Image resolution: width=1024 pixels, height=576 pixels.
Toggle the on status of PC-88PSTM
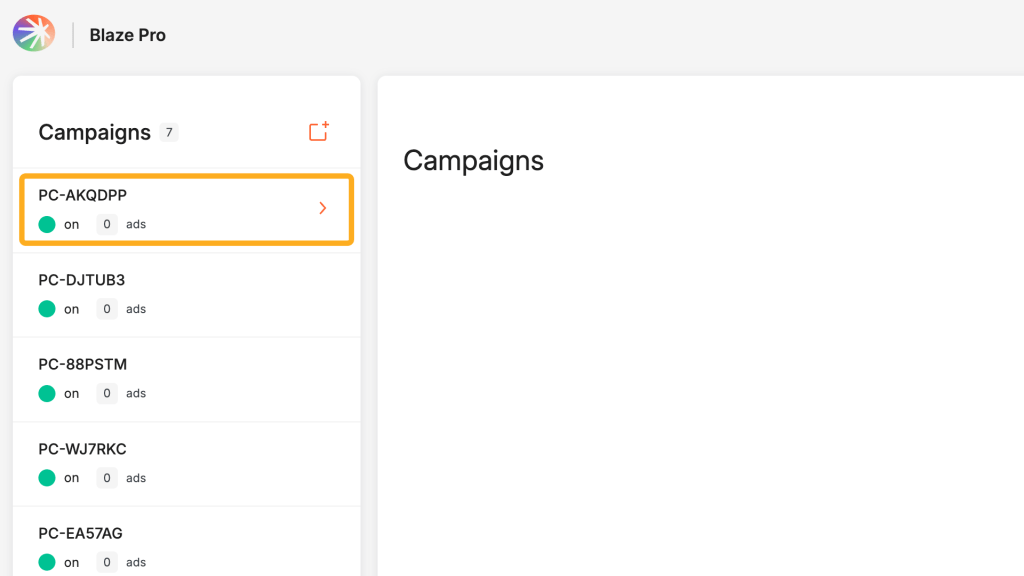point(71,393)
